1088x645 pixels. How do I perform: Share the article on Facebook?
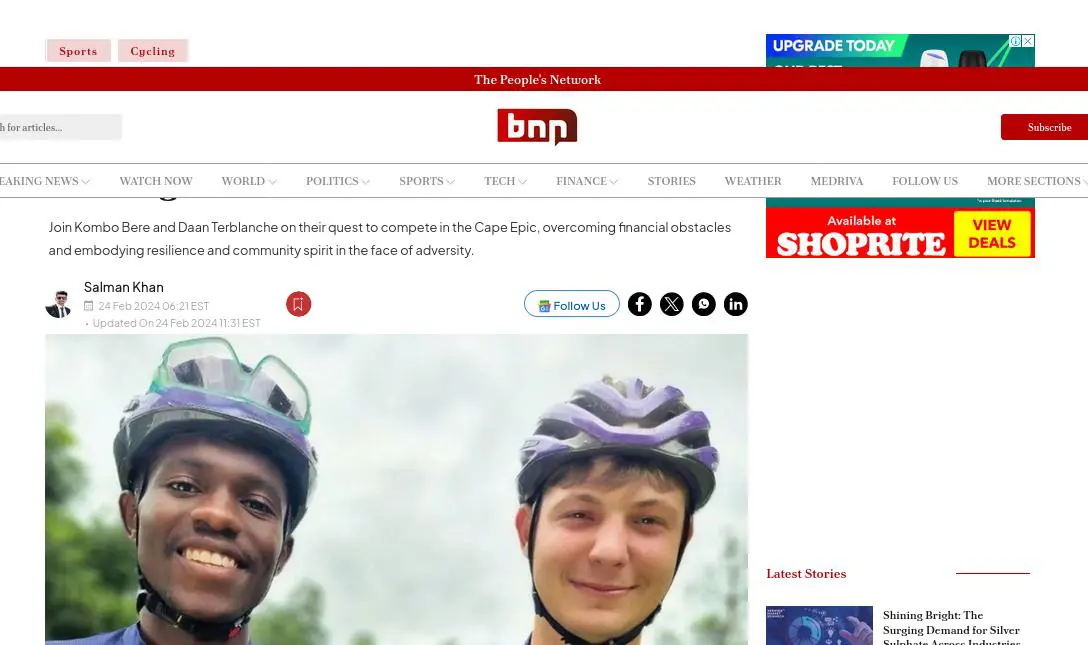[639, 304]
